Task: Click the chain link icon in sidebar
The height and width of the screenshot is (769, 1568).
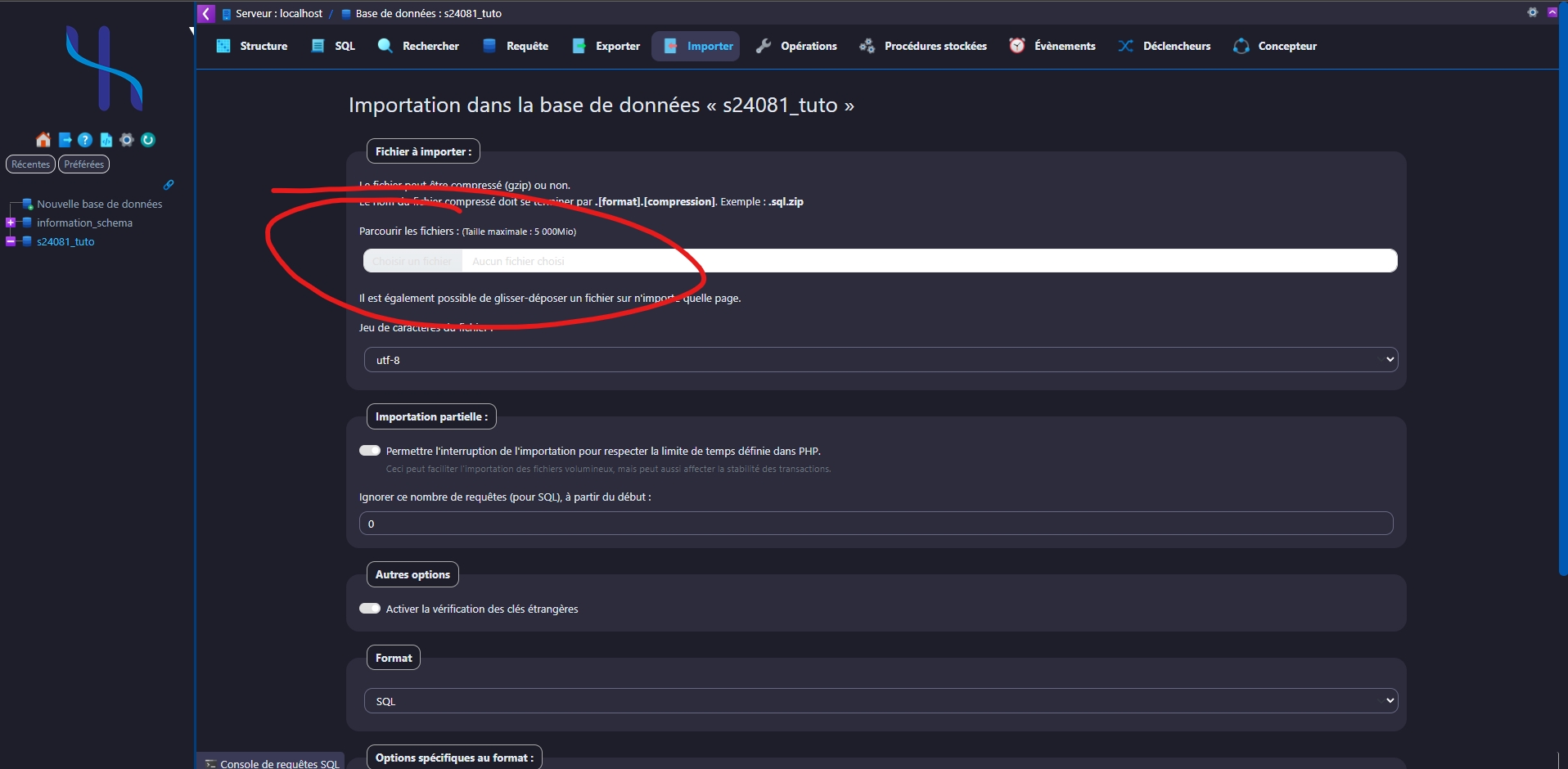Action: pyautogui.click(x=169, y=185)
